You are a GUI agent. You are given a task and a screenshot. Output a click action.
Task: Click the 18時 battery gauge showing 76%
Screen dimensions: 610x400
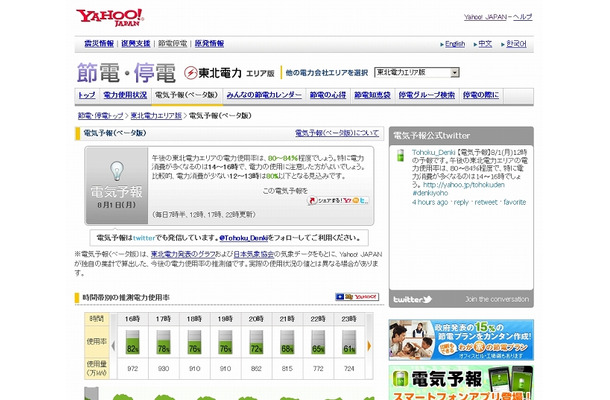pyautogui.click(x=194, y=342)
